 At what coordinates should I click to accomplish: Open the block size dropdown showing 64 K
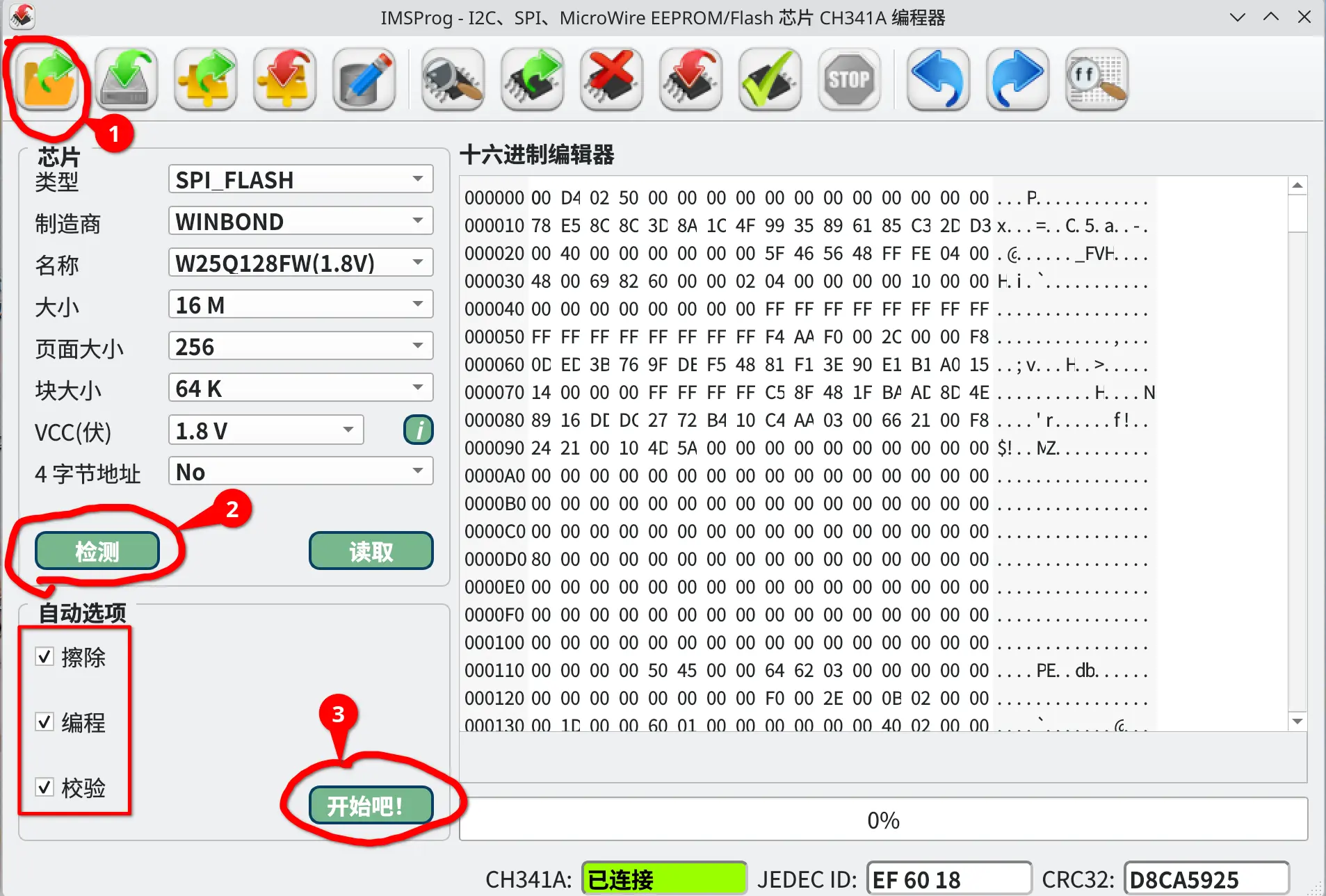(300, 388)
